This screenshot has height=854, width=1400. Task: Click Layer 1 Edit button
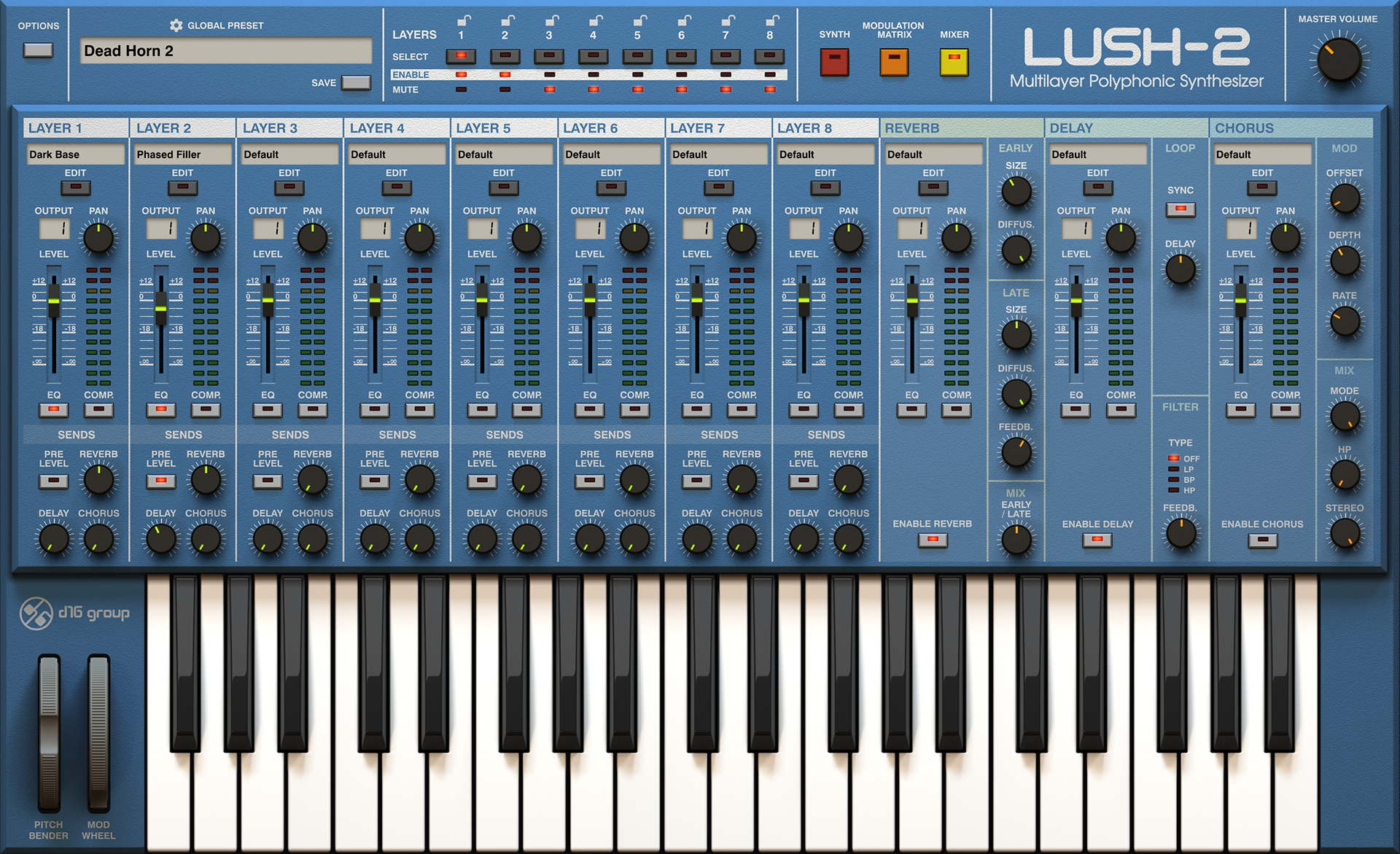pyautogui.click(x=76, y=188)
